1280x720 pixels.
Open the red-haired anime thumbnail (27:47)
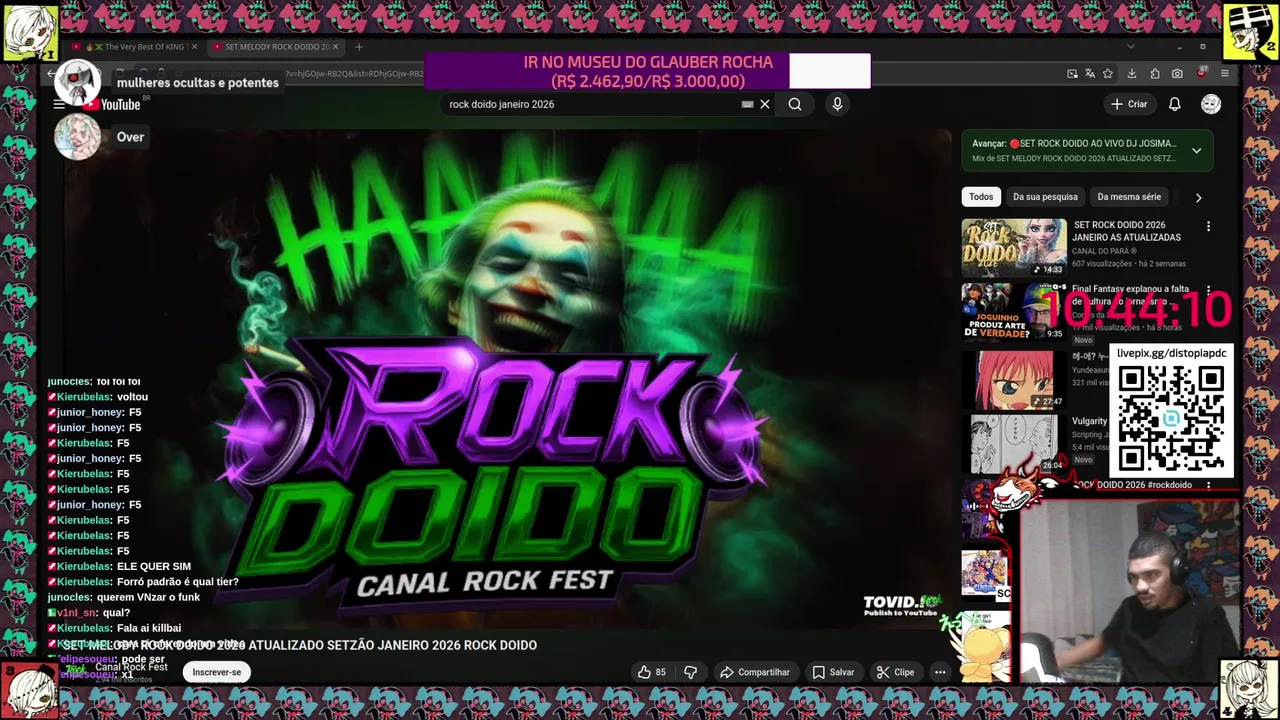point(1014,379)
